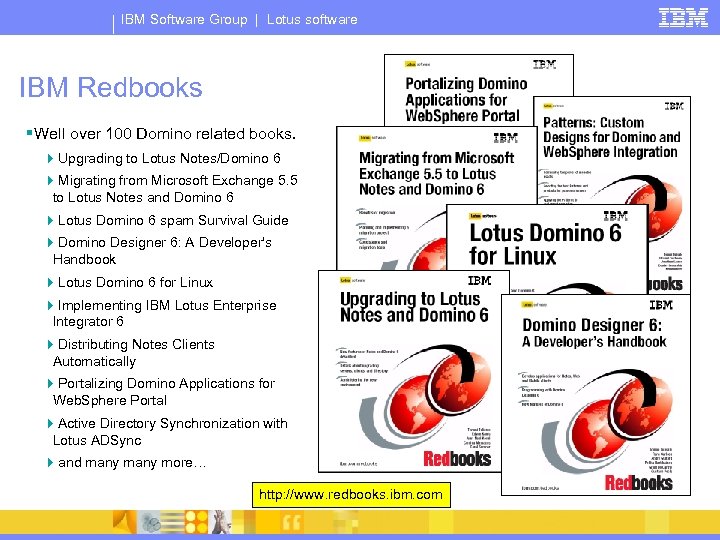Click IBM logo on the Patterns cover
720x540 pixels.
click(x=674, y=106)
